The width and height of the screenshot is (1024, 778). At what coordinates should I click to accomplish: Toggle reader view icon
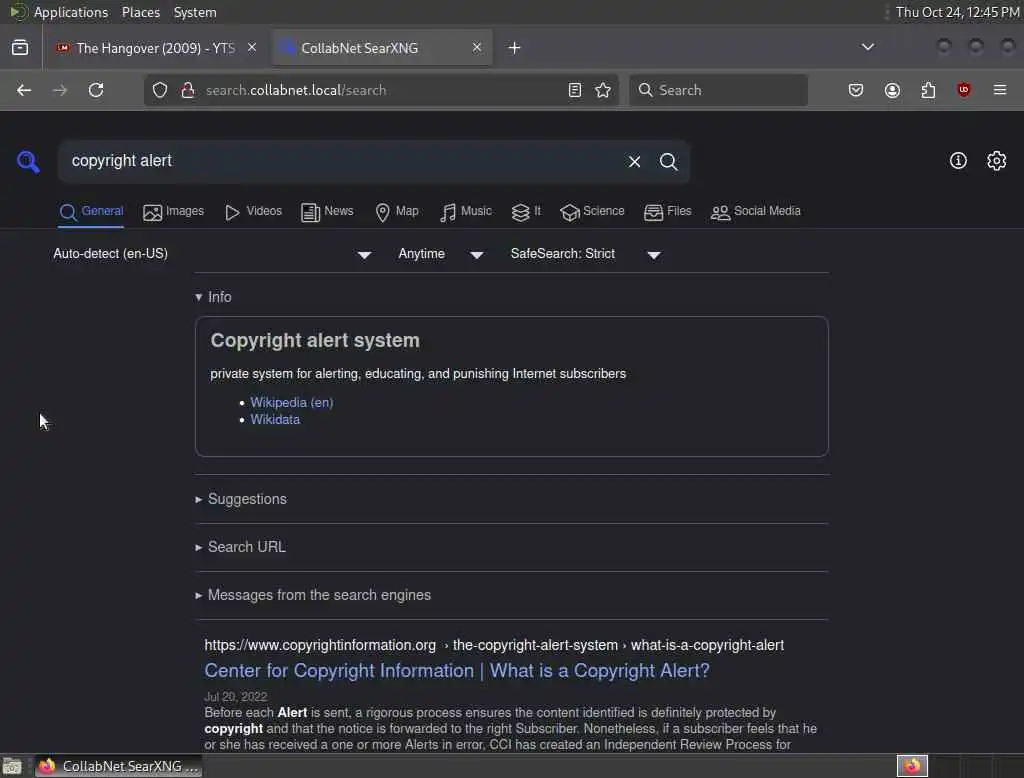point(575,90)
